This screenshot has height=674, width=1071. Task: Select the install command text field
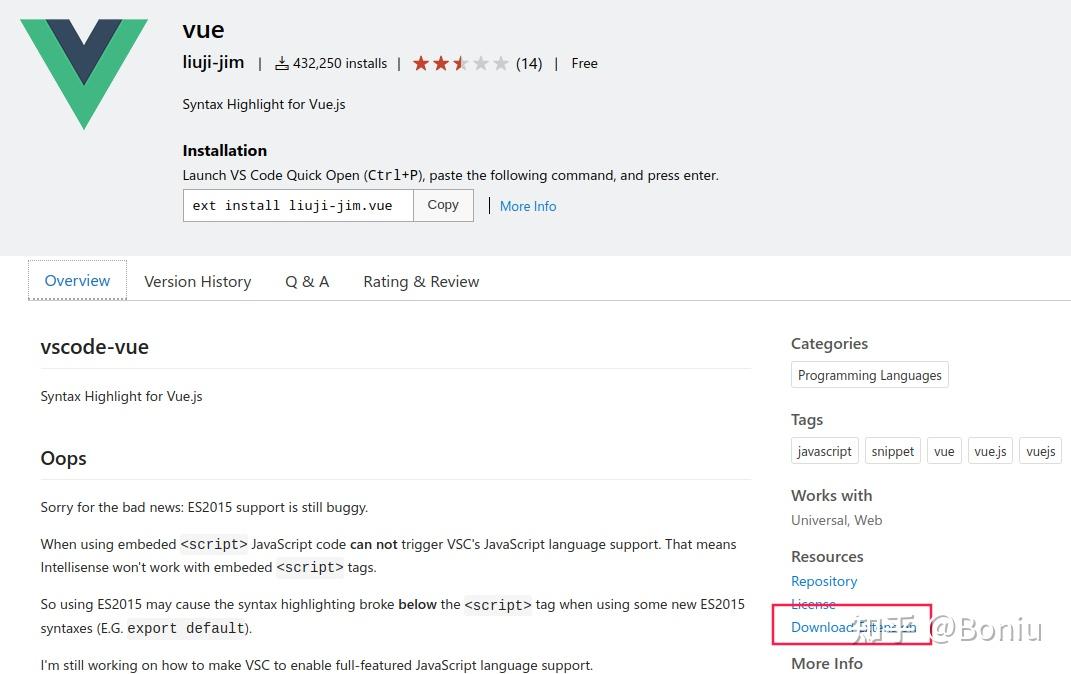coord(298,205)
